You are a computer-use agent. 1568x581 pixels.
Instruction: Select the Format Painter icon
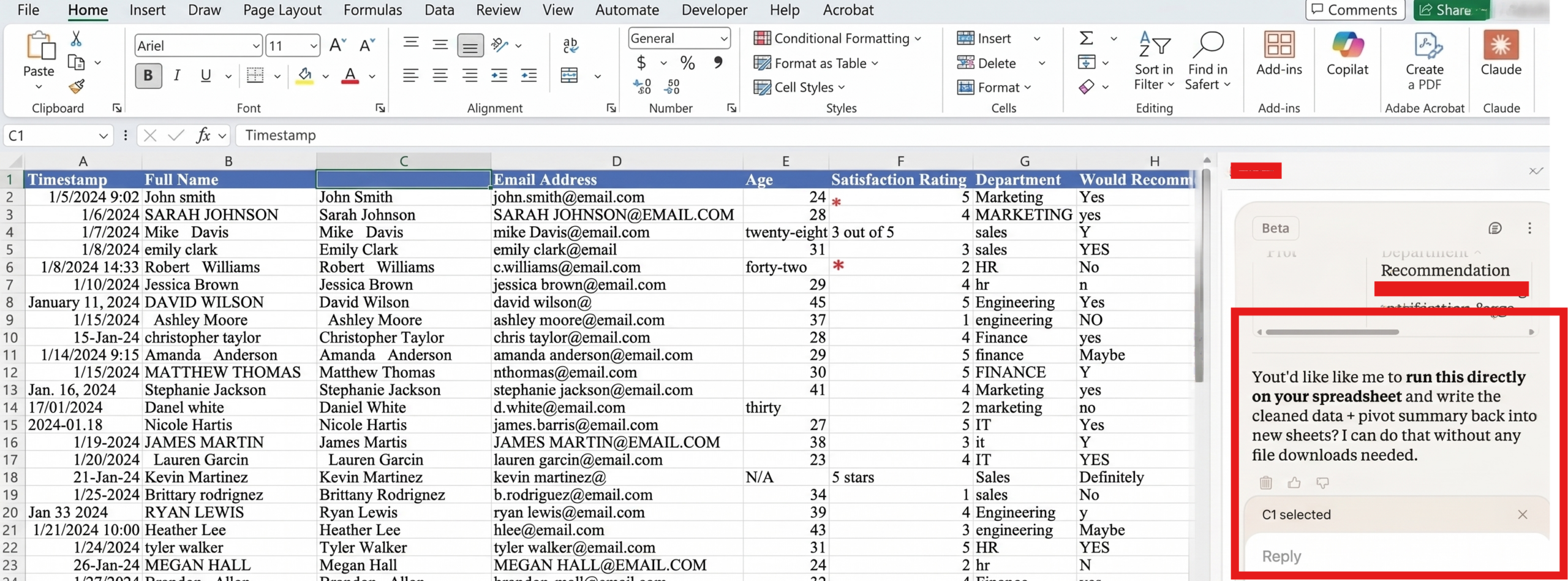pyautogui.click(x=77, y=86)
